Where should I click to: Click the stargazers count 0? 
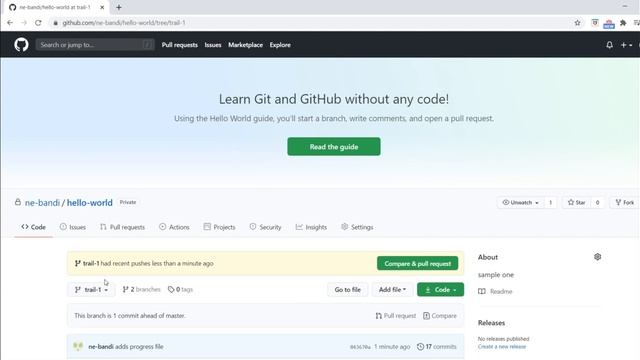[597, 202]
